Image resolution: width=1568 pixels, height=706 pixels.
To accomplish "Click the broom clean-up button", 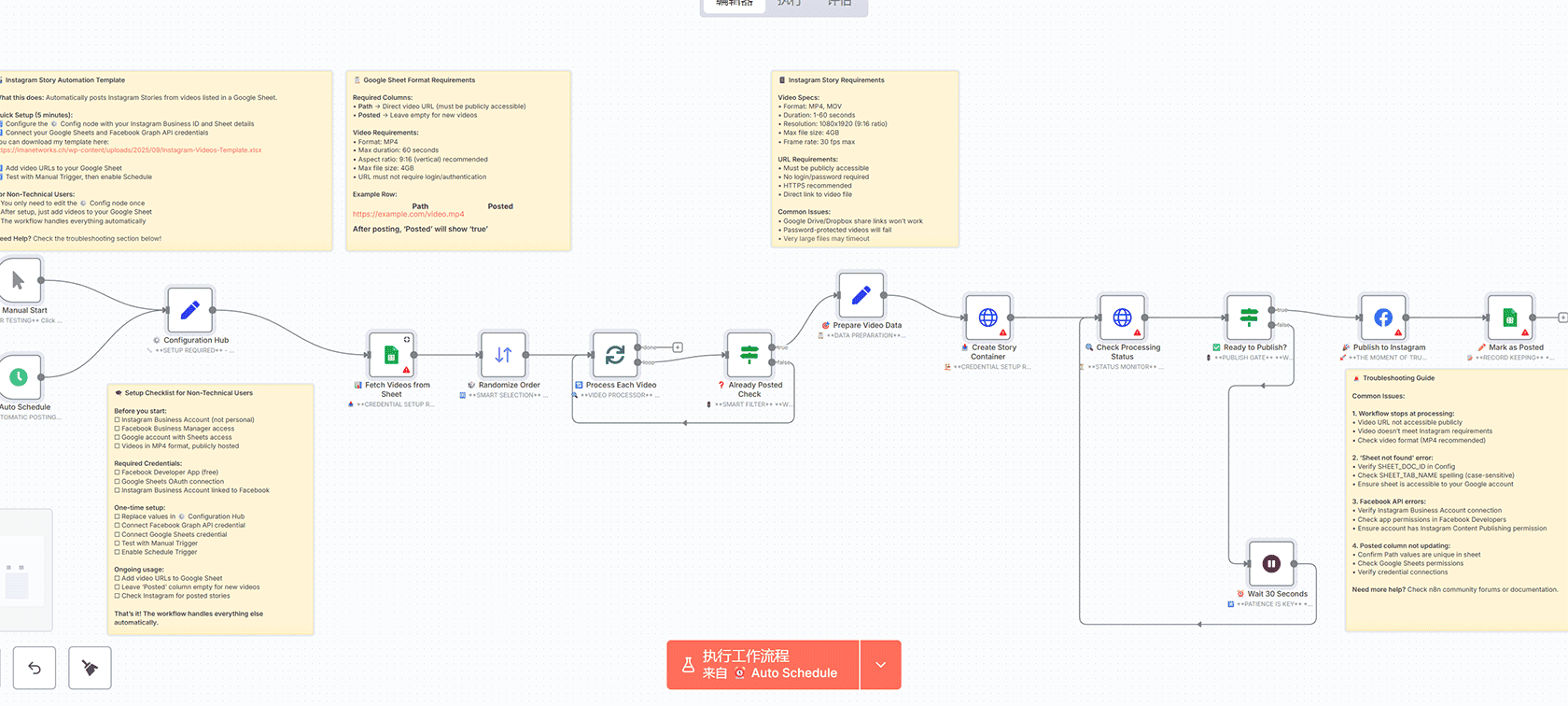I will coord(90,668).
